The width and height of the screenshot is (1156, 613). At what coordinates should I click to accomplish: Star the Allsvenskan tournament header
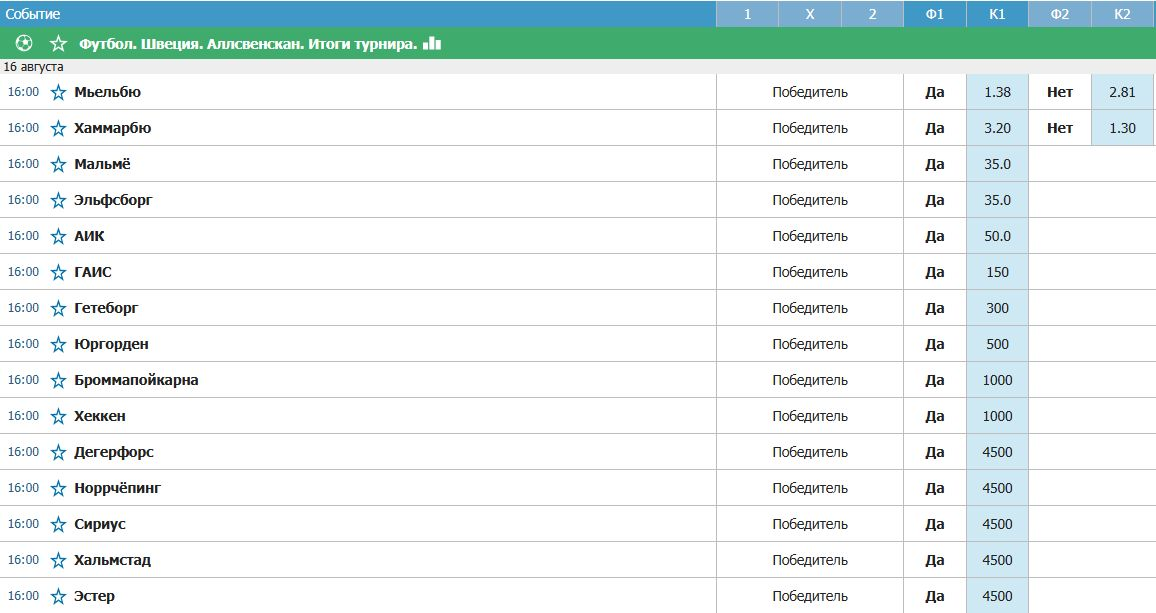(58, 44)
